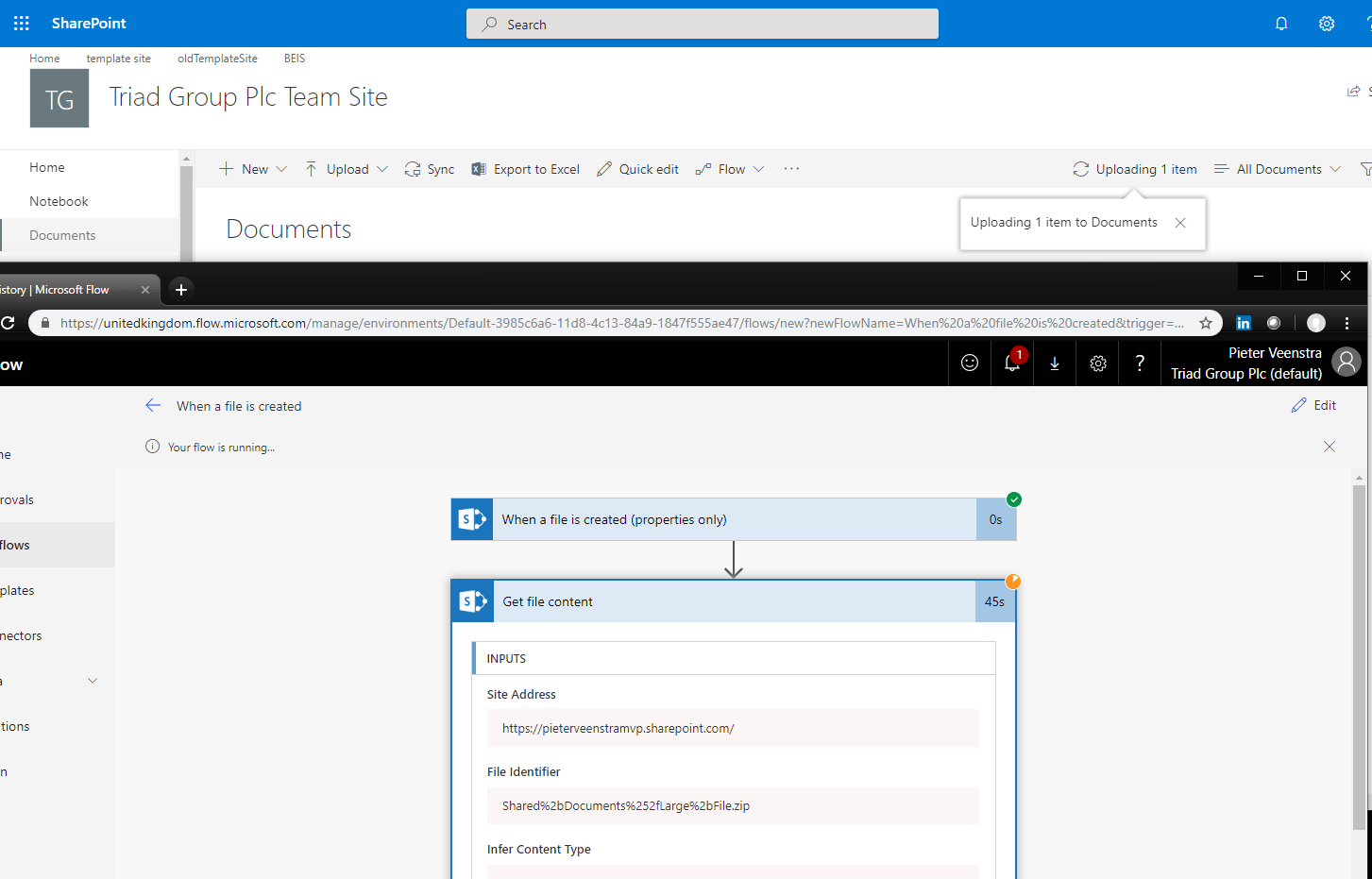
Task: Click Export to Excel
Action: 526,169
